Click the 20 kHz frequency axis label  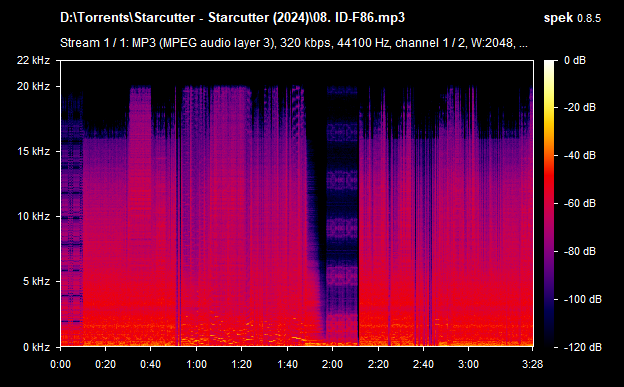[x=33, y=86]
